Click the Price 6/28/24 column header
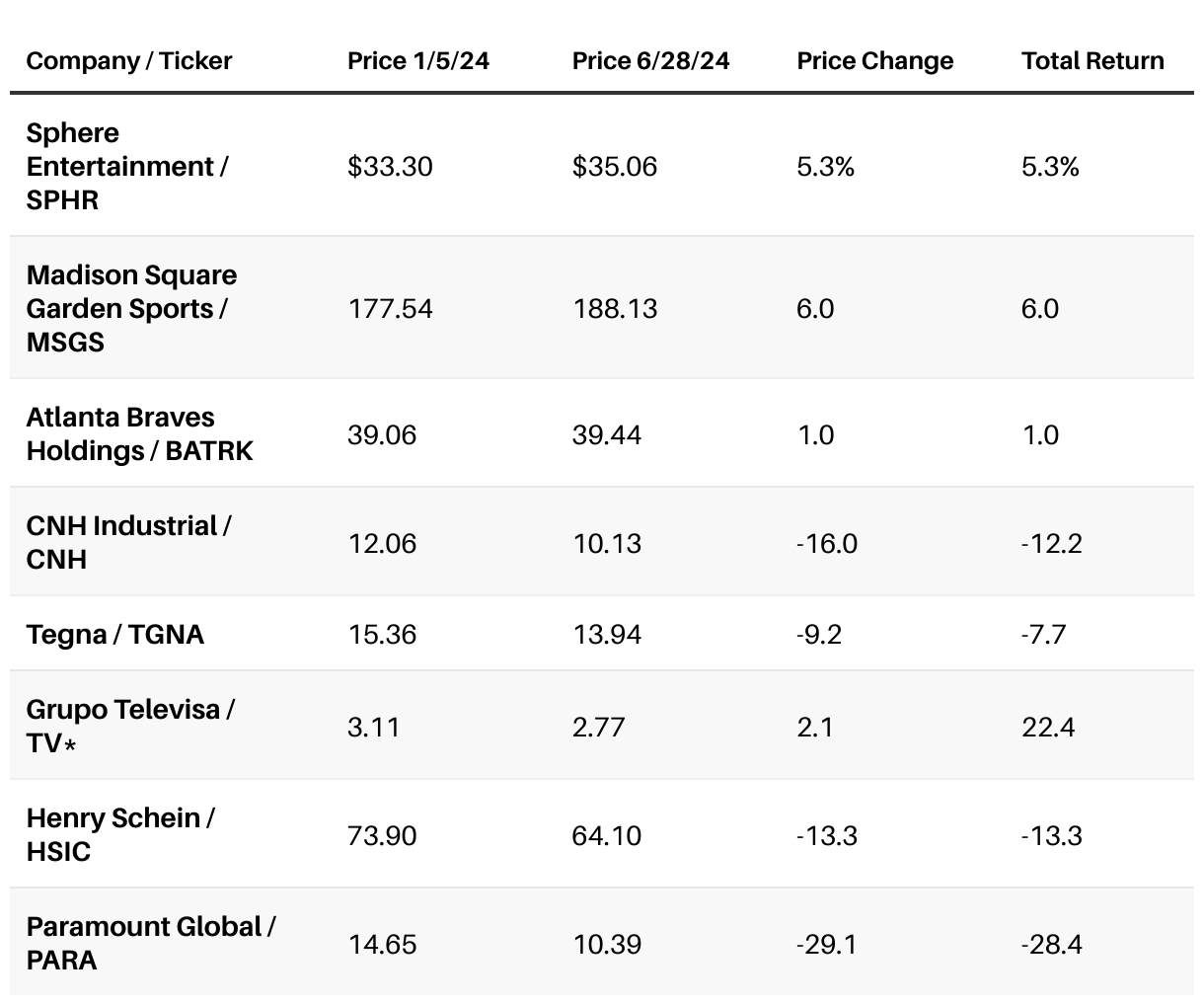This screenshot has height=1005, width=1204. 650,61
